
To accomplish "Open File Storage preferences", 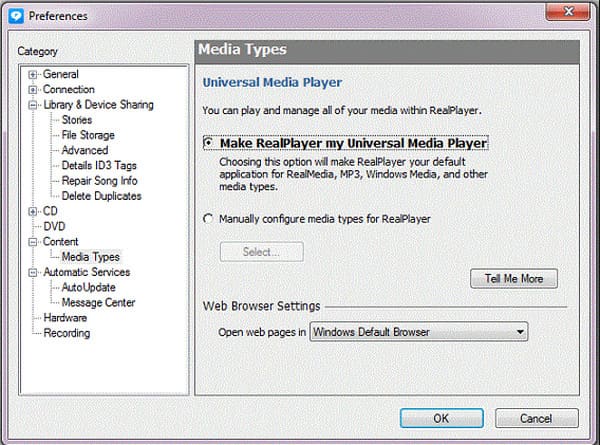I will click(88, 135).
